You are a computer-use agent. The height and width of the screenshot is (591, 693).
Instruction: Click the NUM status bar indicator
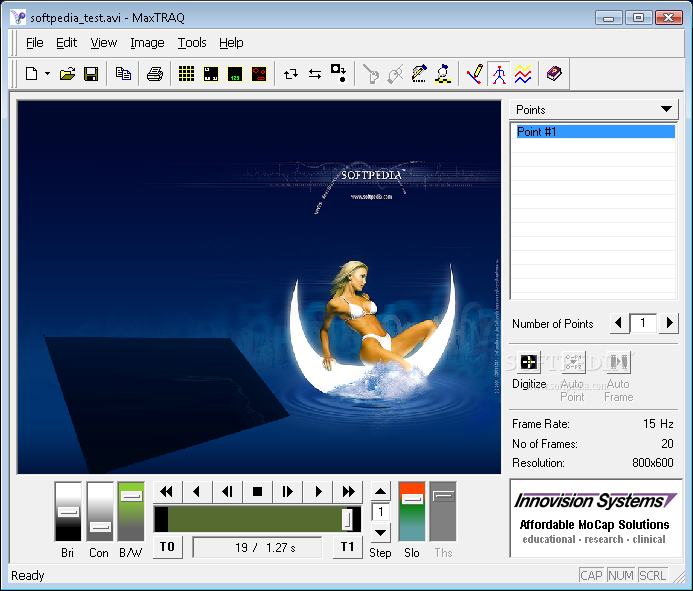621,576
